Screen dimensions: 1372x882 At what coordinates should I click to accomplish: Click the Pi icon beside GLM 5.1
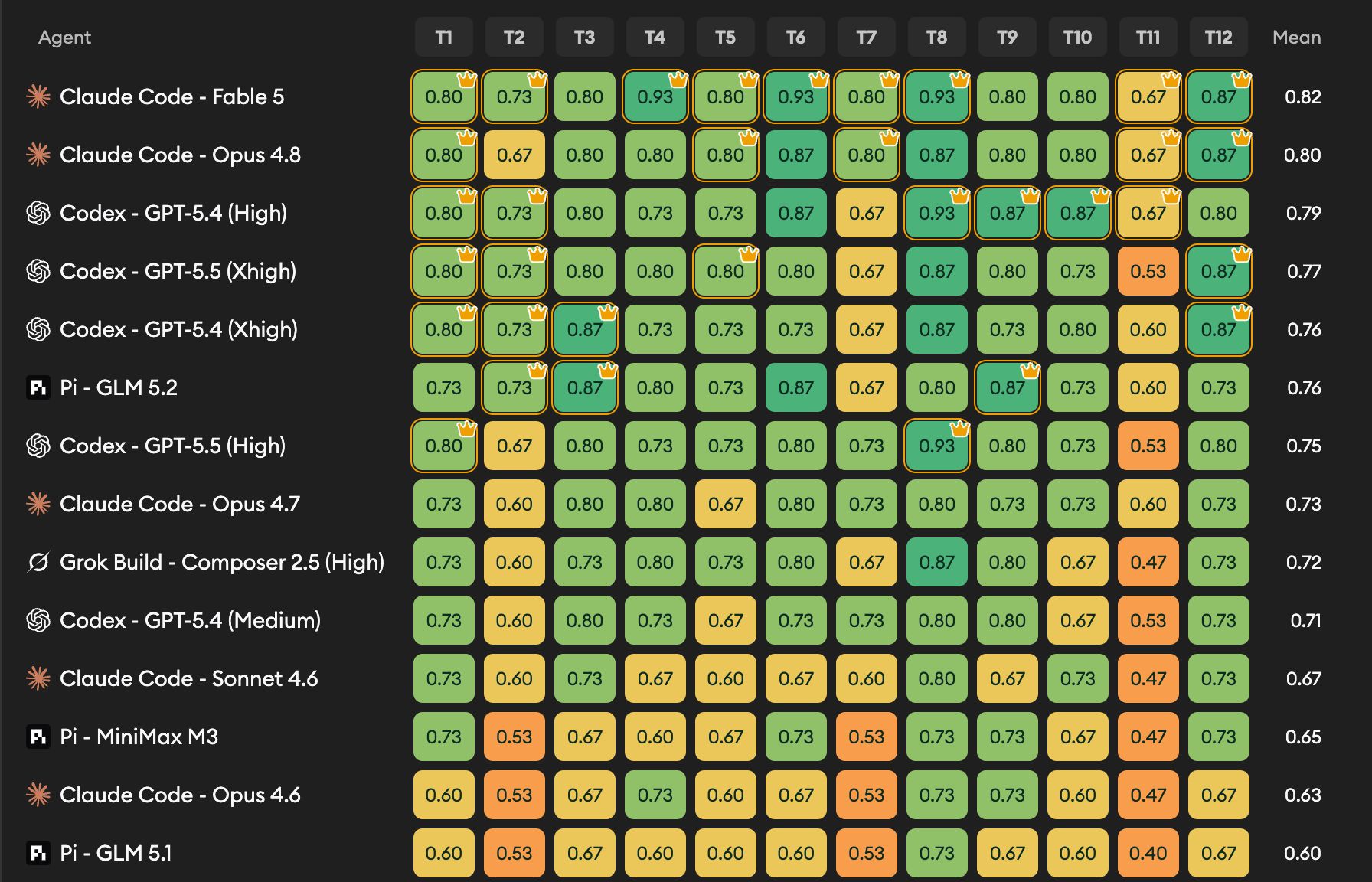click(x=38, y=853)
